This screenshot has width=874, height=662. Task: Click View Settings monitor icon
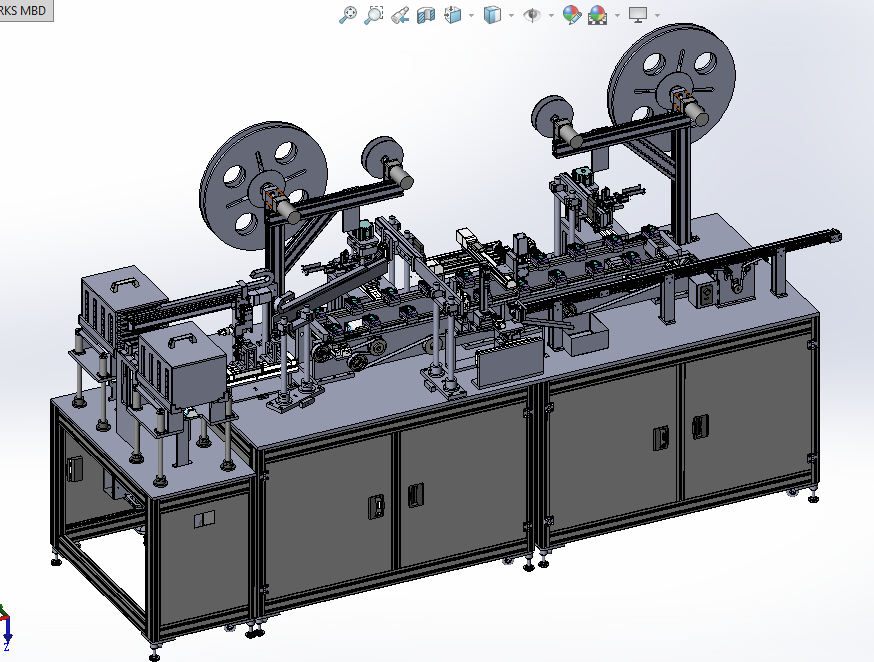(x=638, y=15)
